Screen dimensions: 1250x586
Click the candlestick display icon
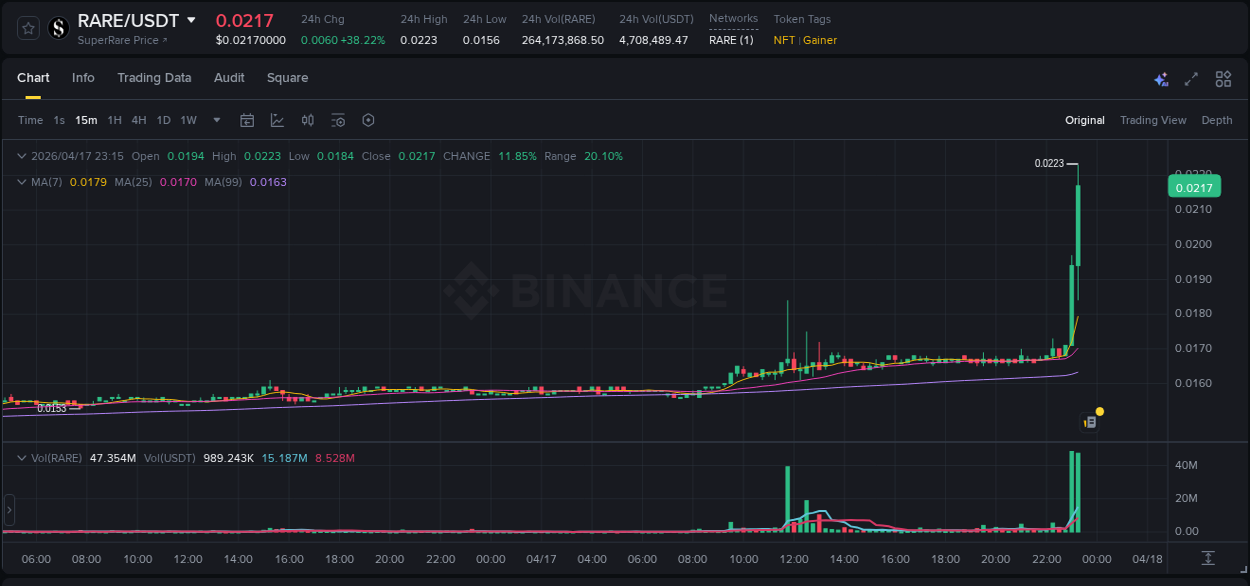(x=307, y=119)
